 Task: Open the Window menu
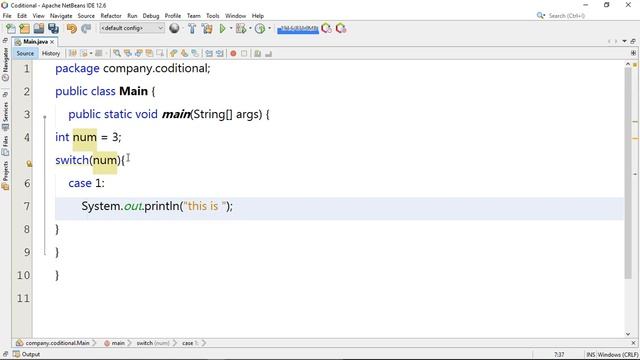point(236,16)
